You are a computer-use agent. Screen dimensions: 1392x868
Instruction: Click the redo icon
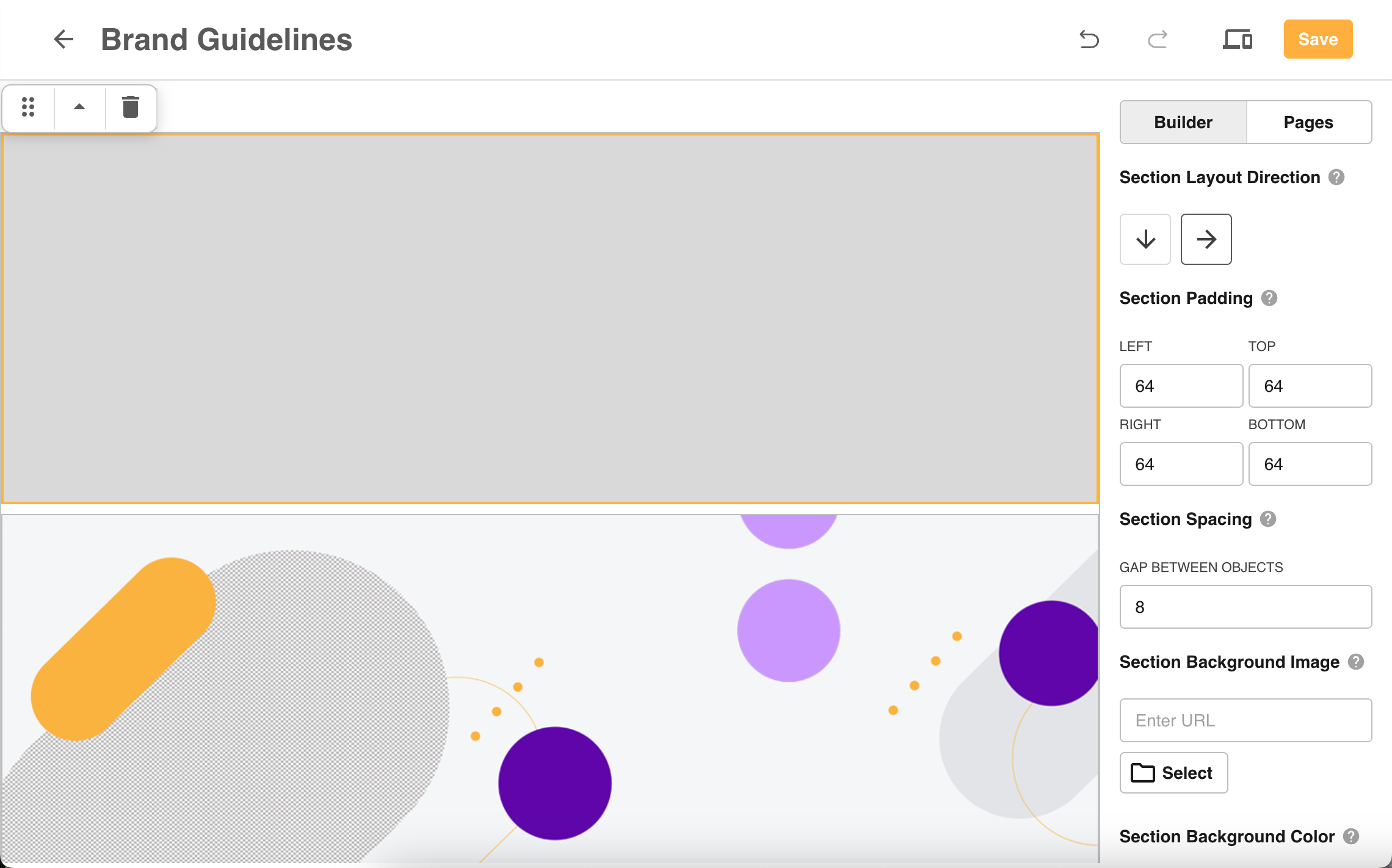click(x=1158, y=40)
